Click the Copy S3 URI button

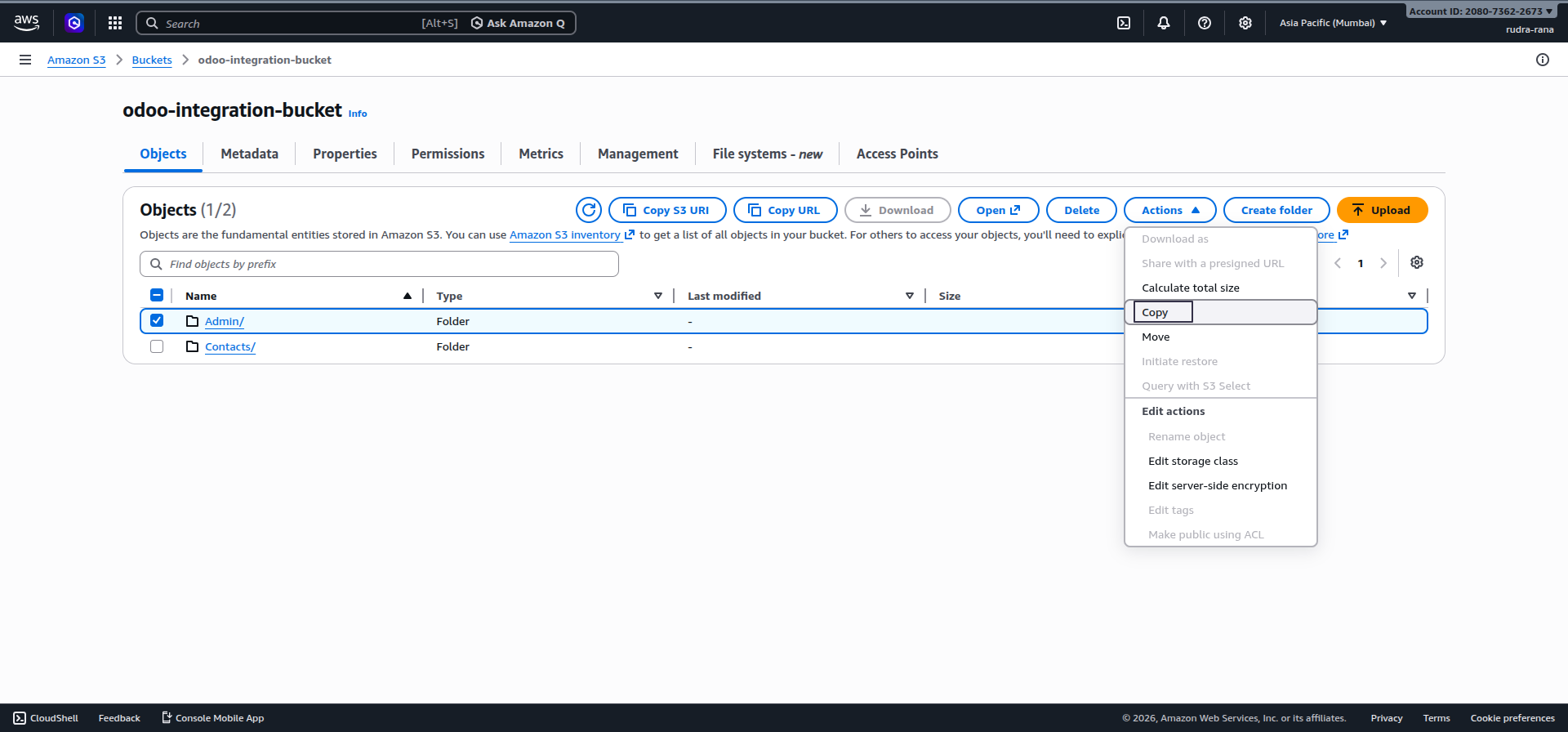coord(667,210)
